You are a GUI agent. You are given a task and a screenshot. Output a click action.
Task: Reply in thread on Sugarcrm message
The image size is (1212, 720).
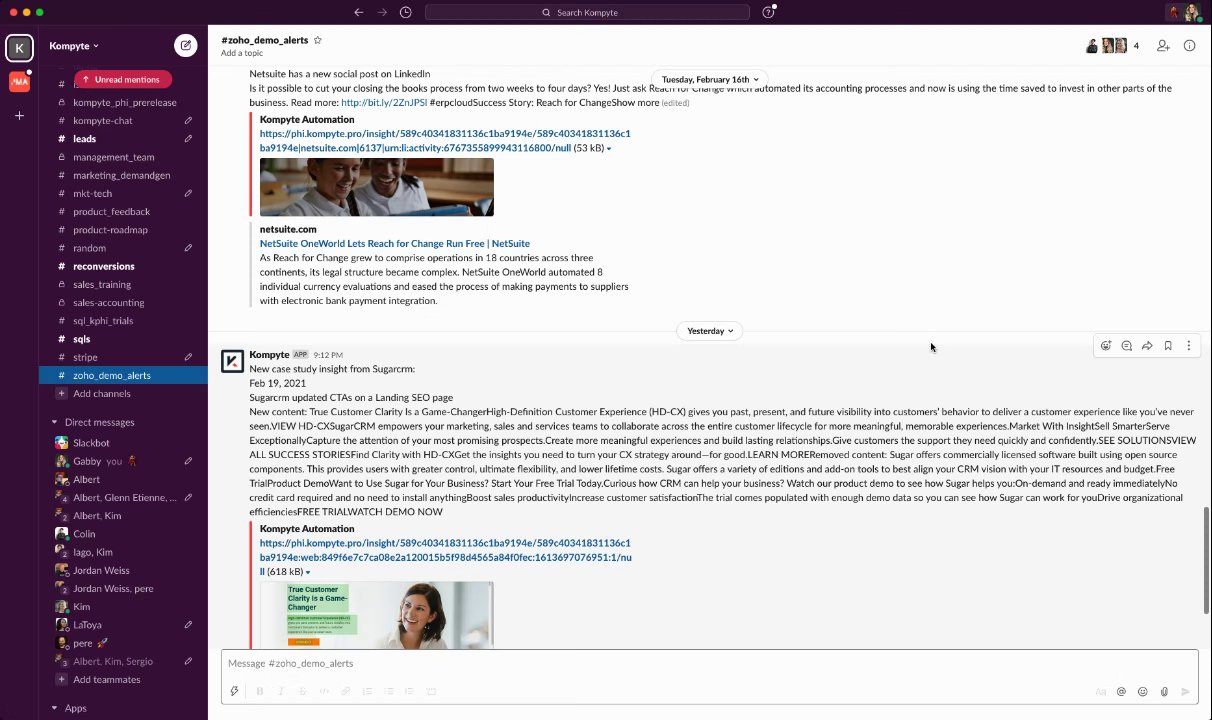coord(1126,346)
